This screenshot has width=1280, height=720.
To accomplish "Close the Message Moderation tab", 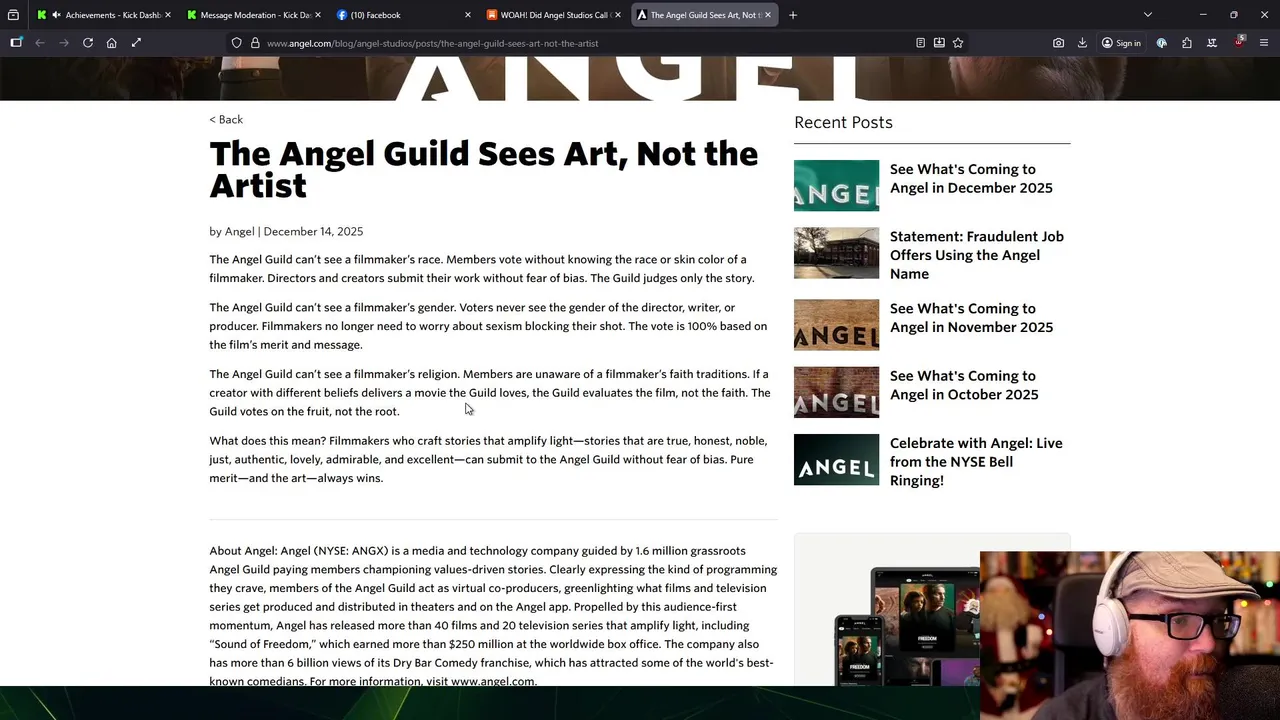I will pos(317,15).
